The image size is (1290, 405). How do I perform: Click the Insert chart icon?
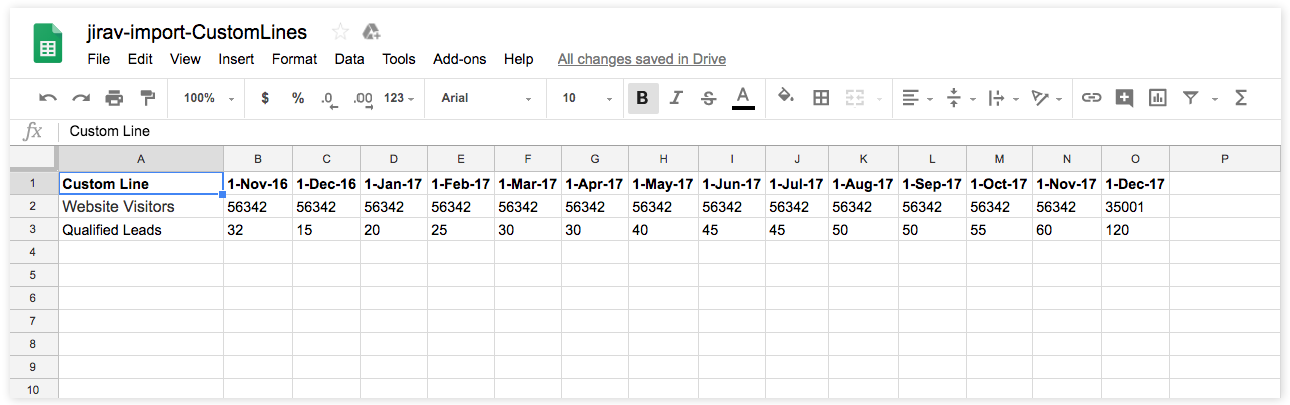click(1158, 98)
